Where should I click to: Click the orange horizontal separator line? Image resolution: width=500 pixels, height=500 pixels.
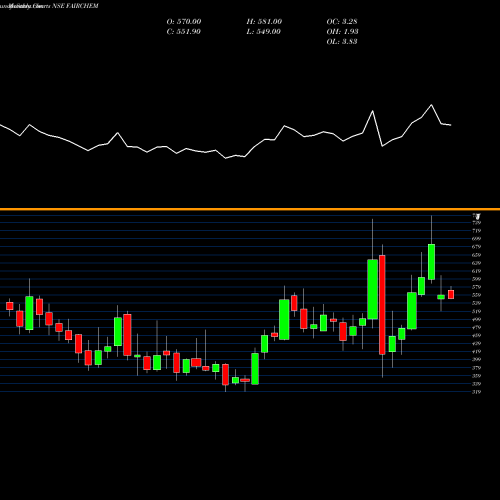click(250, 209)
